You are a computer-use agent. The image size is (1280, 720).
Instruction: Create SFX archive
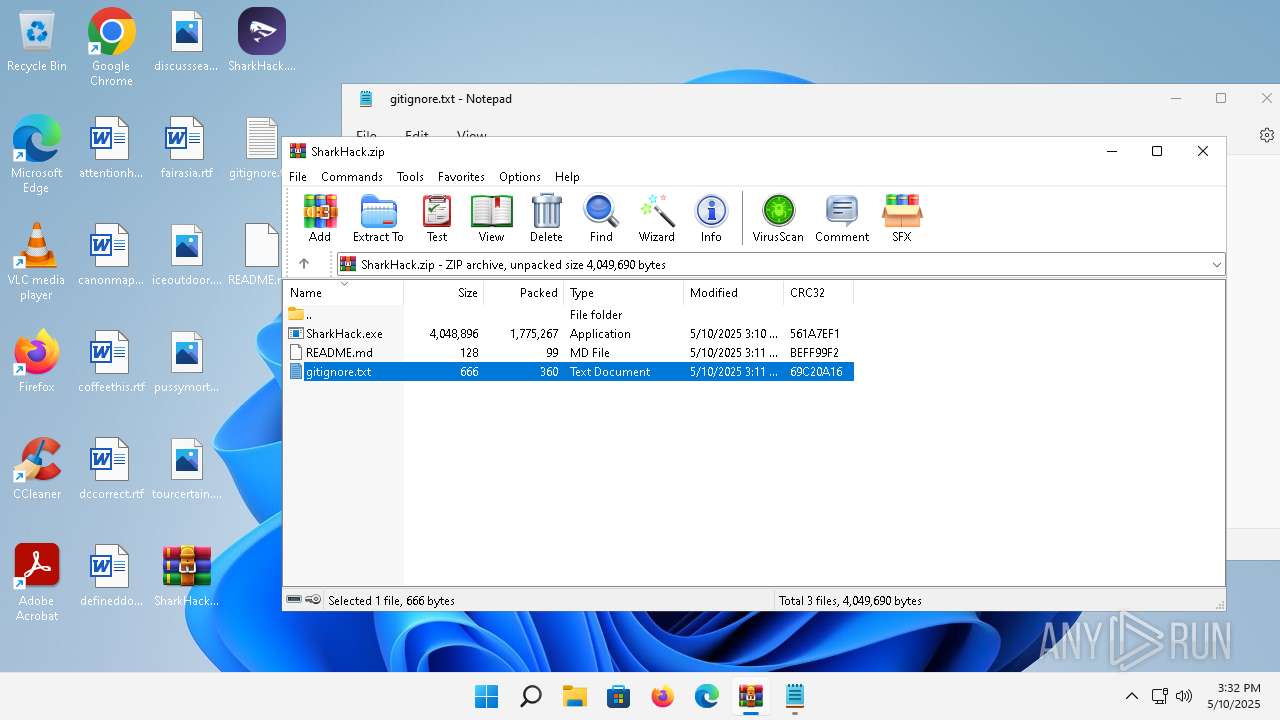[902, 218]
